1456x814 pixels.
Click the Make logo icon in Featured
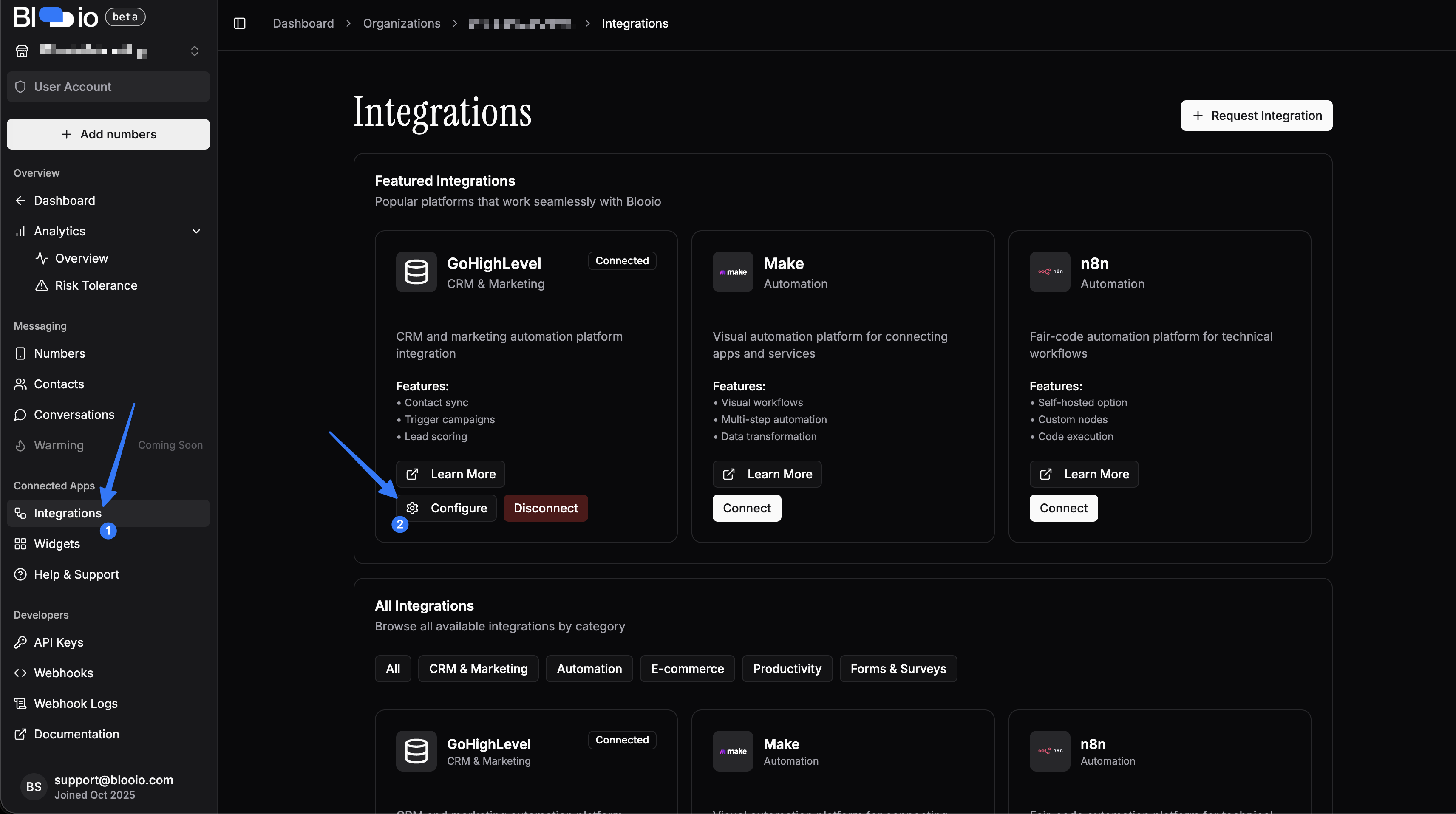[733, 272]
